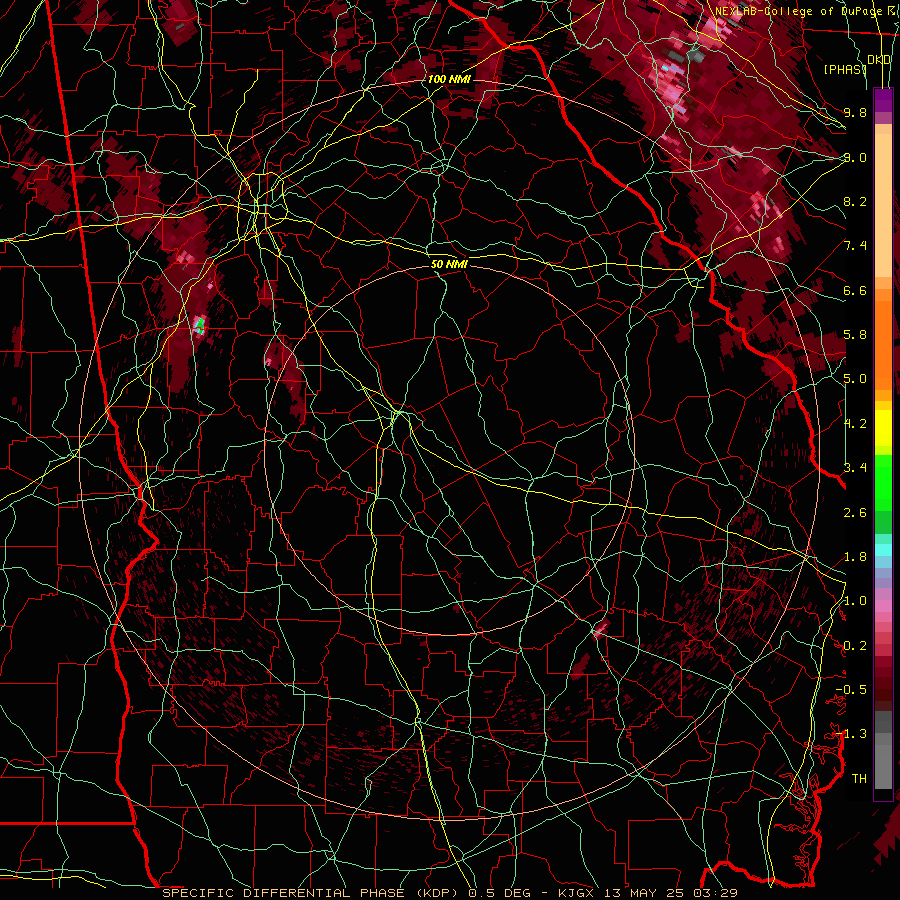The image size is (900, 900).
Task: Click the (KDP) abbreviation in the footer
Action: point(436,893)
